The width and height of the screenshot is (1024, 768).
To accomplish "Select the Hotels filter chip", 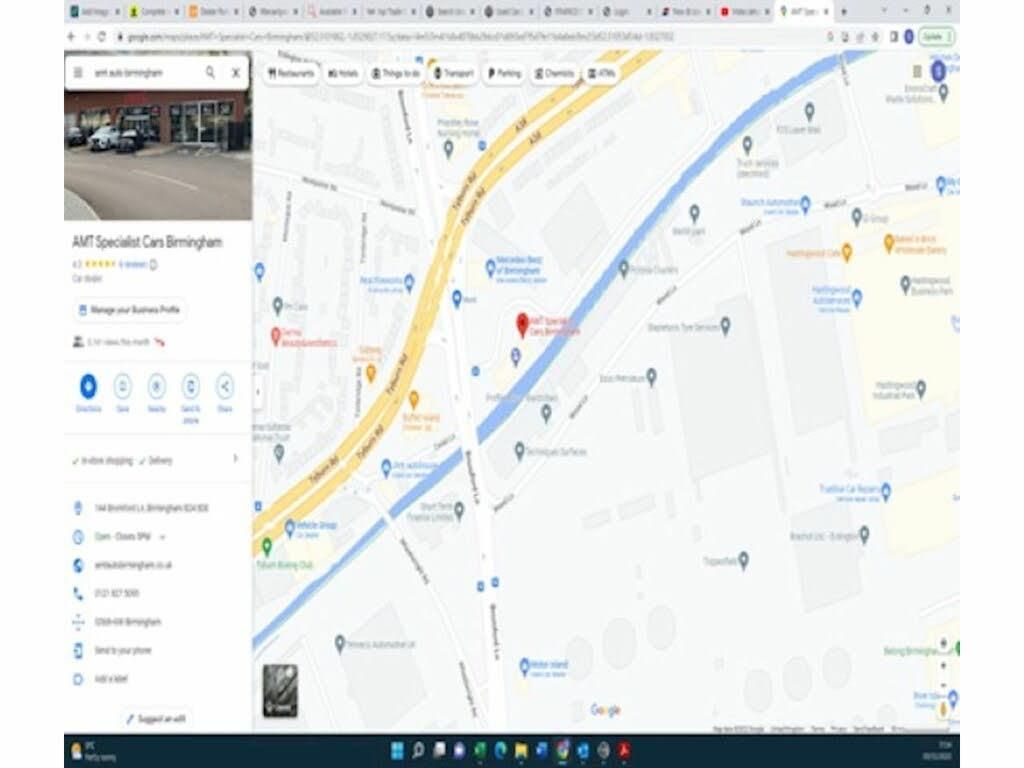I will (x=342, y=73).
